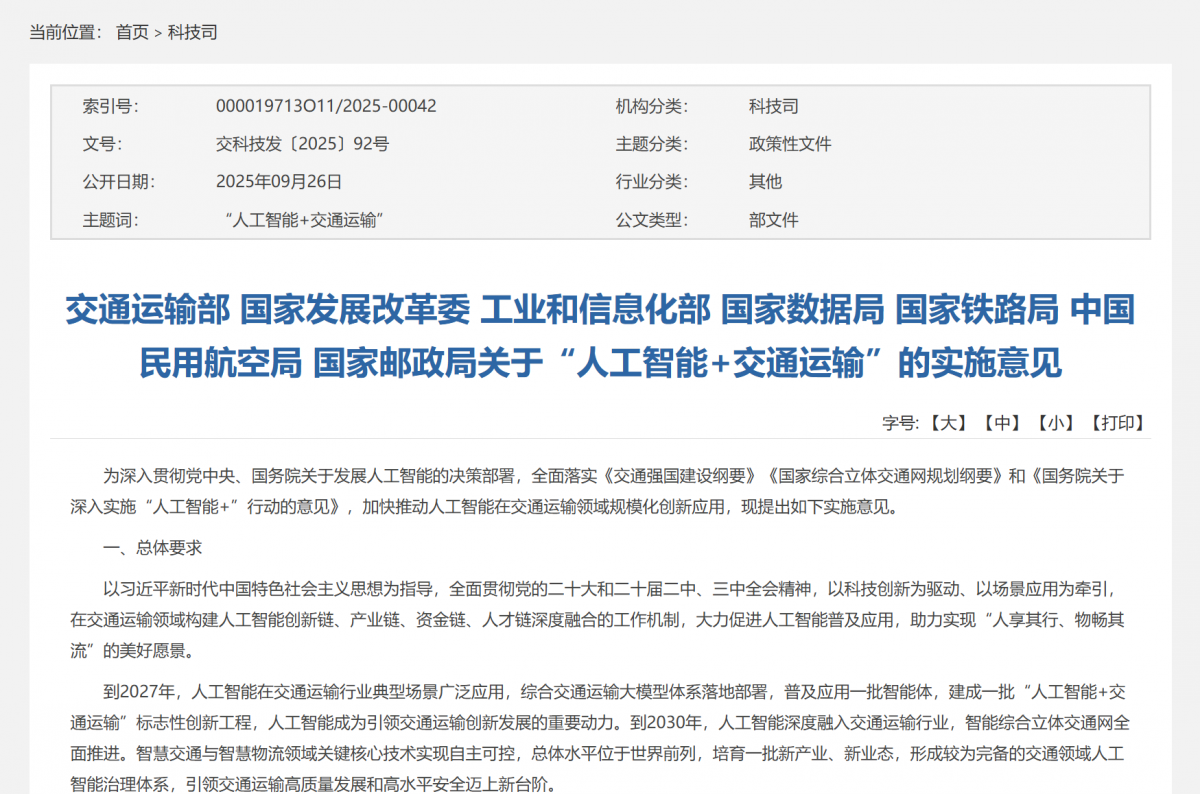The width and height of the screenshot is (1200, 794).
Task: Click 其他 in the 行业分类 row
Action: pos(765,181)
